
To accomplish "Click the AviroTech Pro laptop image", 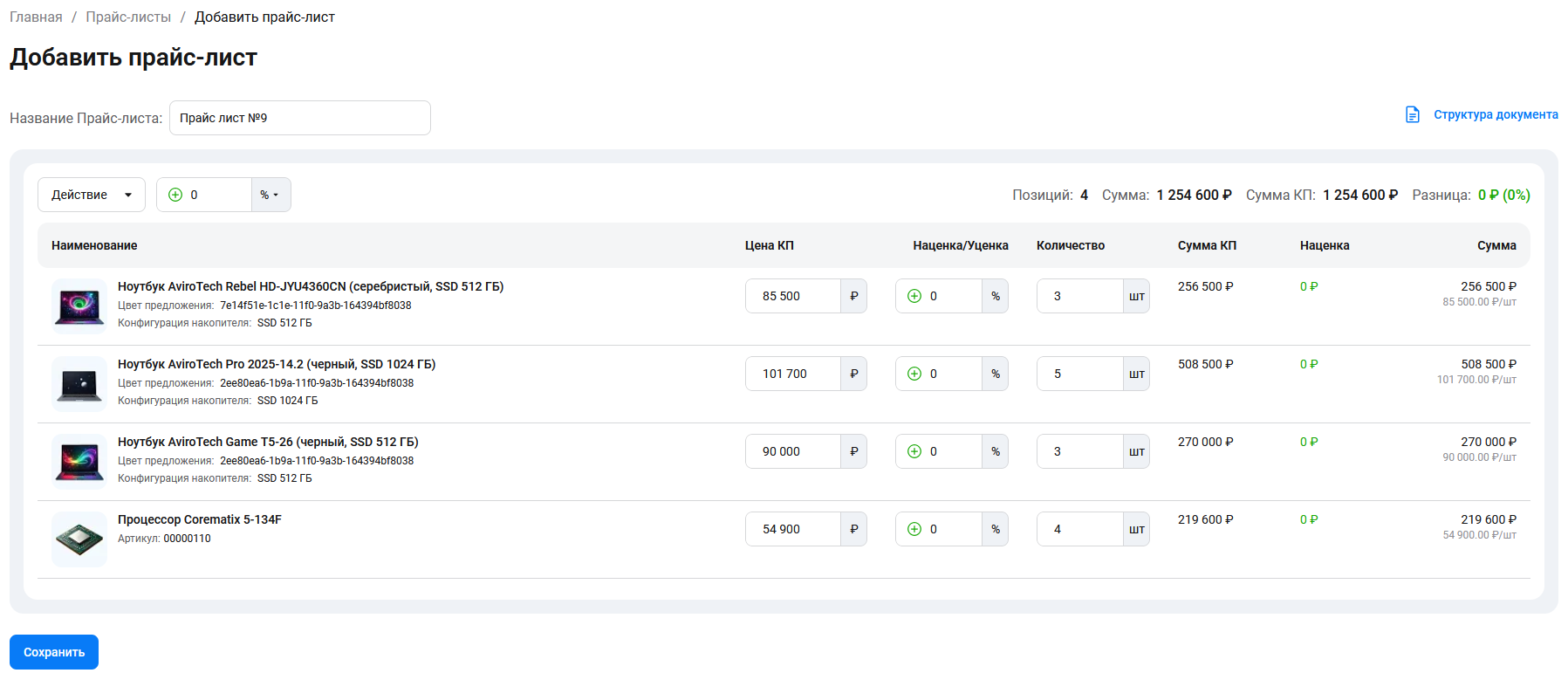I will coord(79,384).
